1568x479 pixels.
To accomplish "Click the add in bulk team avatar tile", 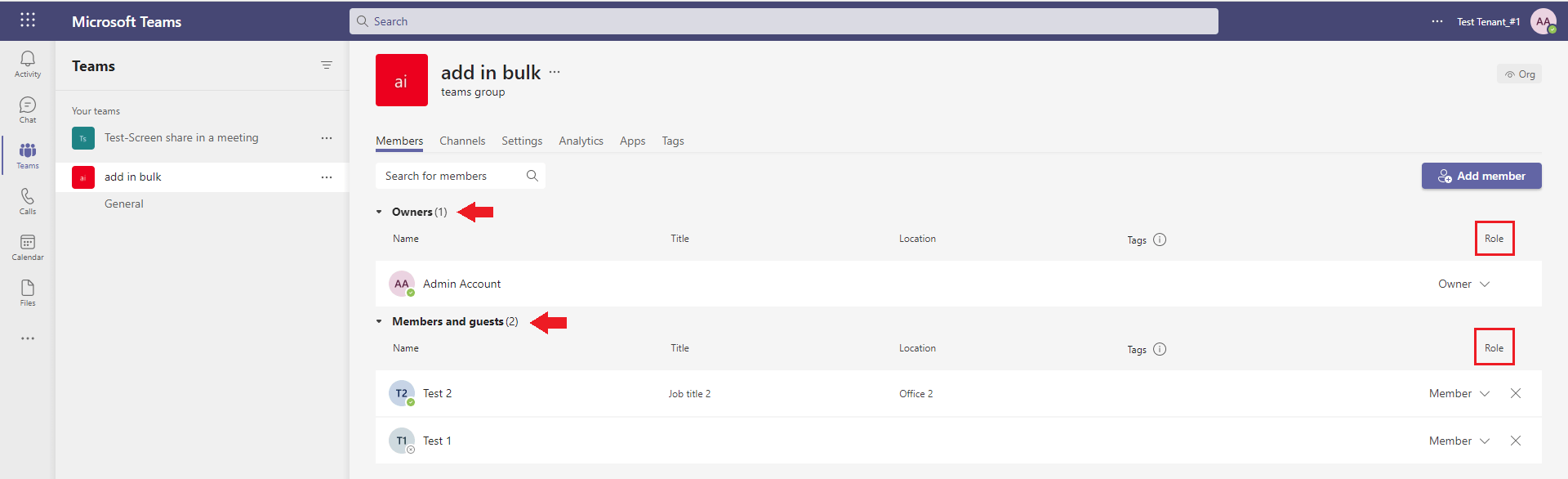I will coord(402,80).
